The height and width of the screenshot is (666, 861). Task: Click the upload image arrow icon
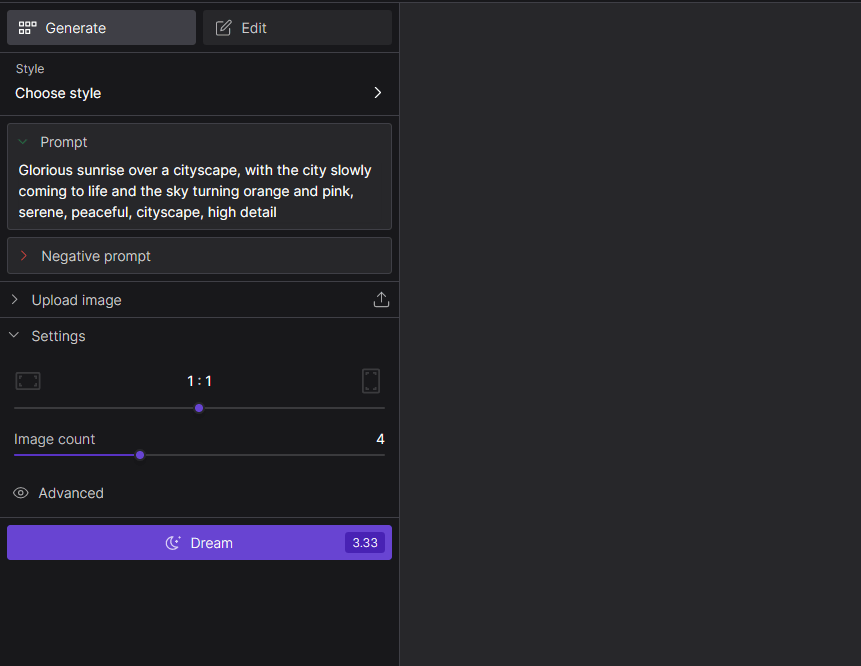381,300
